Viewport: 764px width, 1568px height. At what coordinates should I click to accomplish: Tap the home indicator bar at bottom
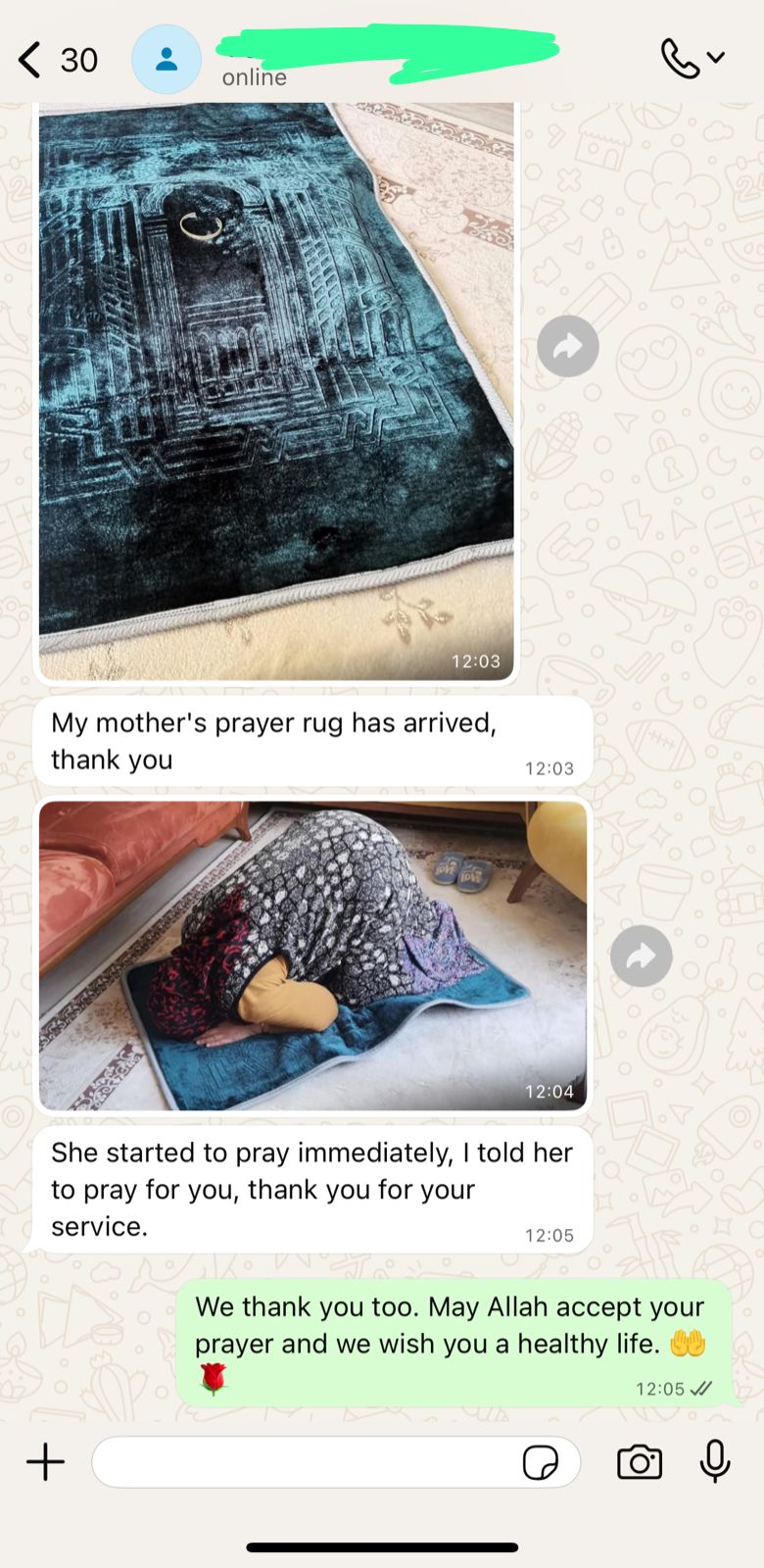coord(382,1547)
